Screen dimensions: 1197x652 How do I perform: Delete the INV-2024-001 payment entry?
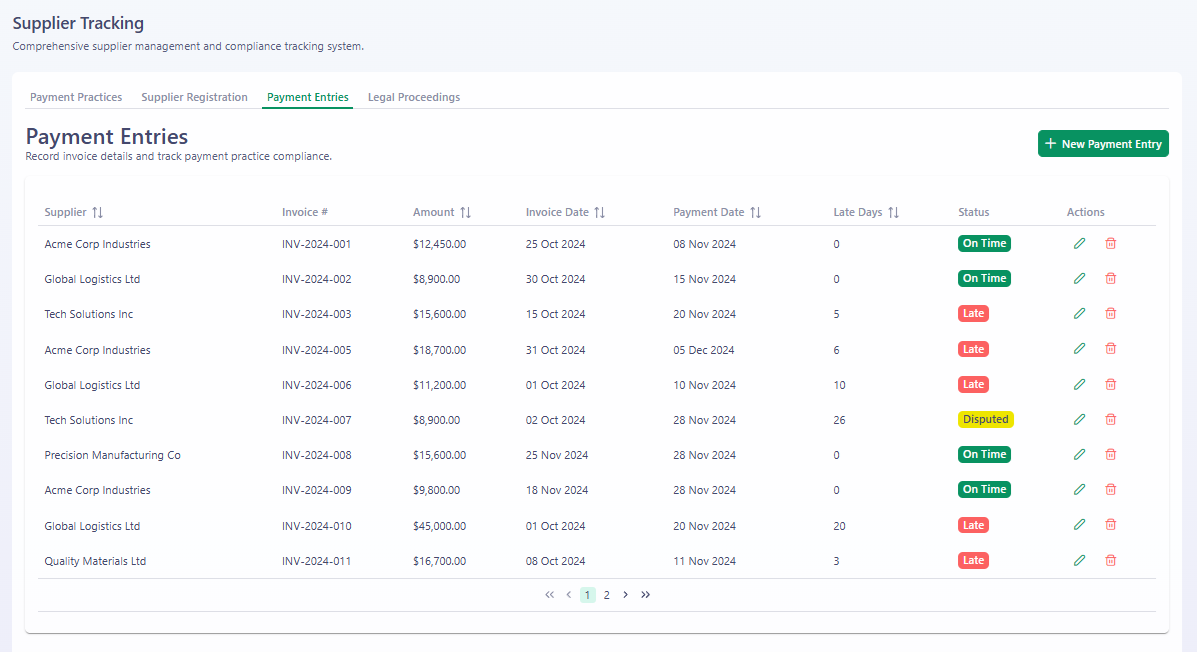click(1111, 244)
